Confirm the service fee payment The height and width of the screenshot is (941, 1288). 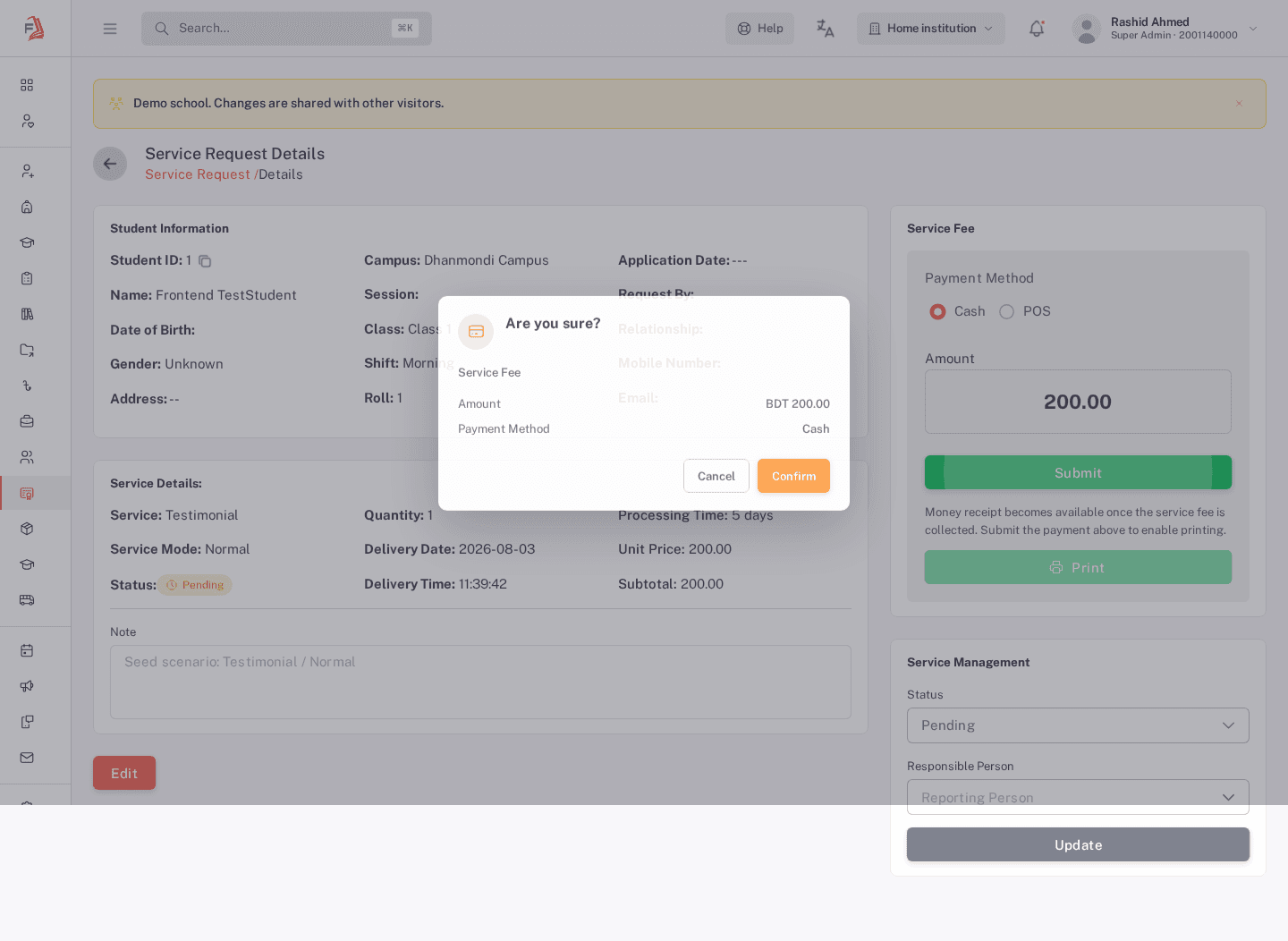point(793,476)
